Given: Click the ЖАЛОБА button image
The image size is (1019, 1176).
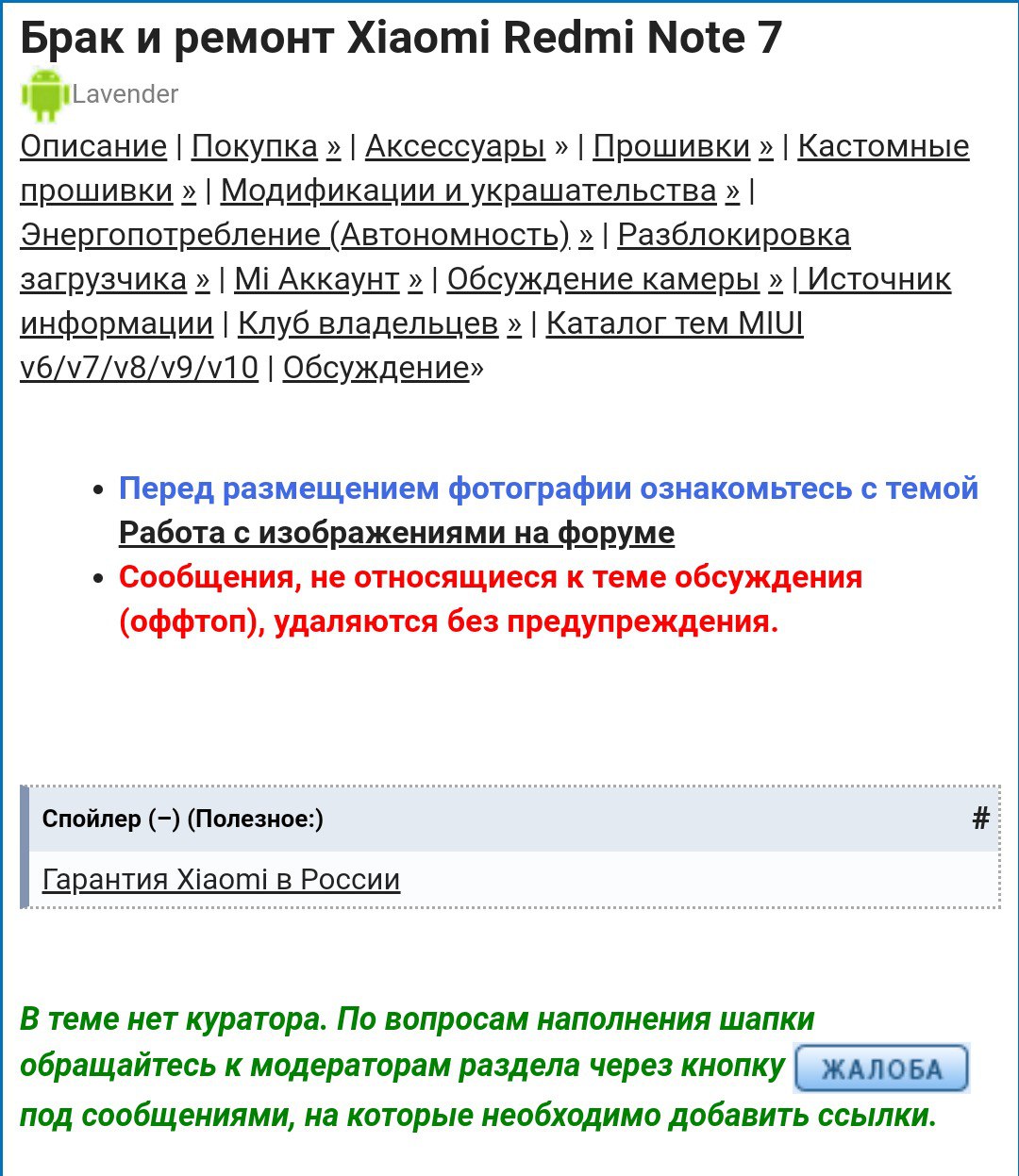Looking at the screenshot, I should coord(882,1069).
